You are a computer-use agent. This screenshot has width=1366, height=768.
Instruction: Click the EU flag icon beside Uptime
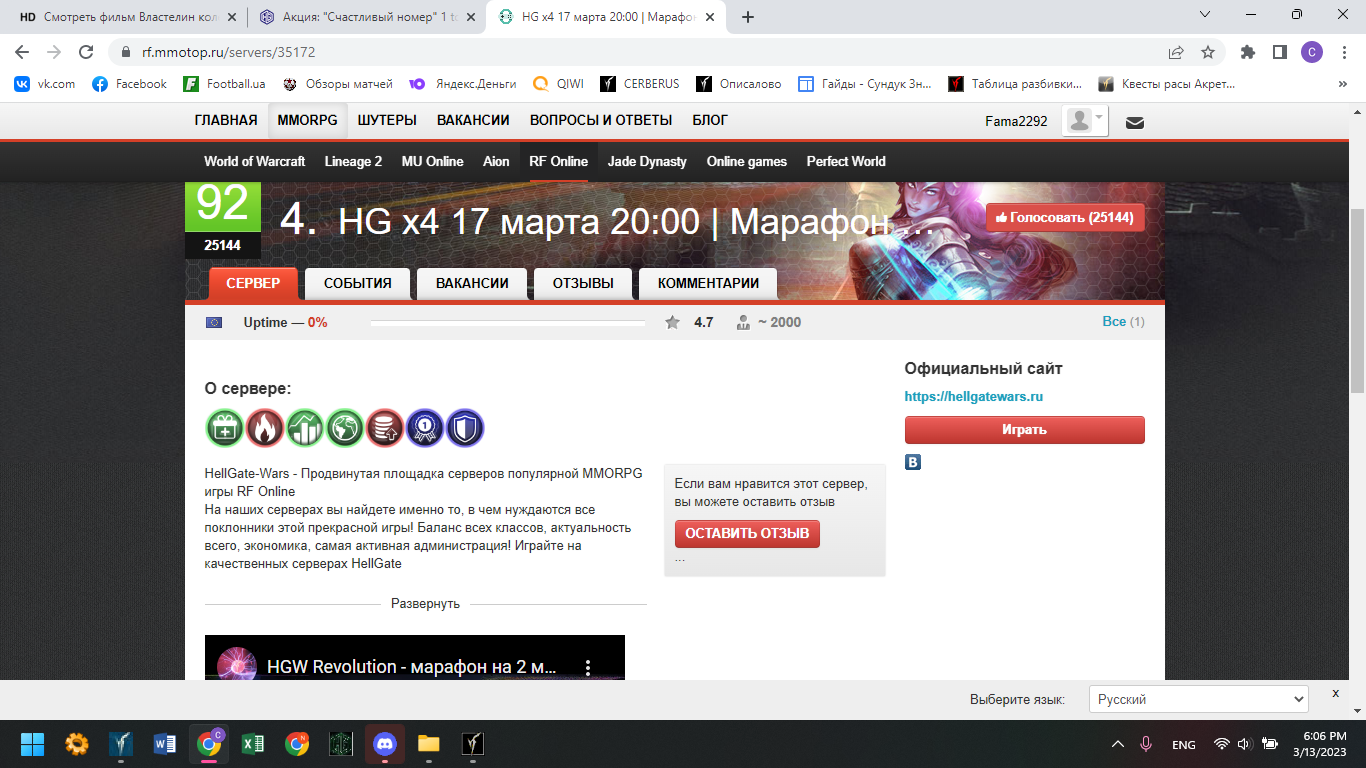coord(214,322)
